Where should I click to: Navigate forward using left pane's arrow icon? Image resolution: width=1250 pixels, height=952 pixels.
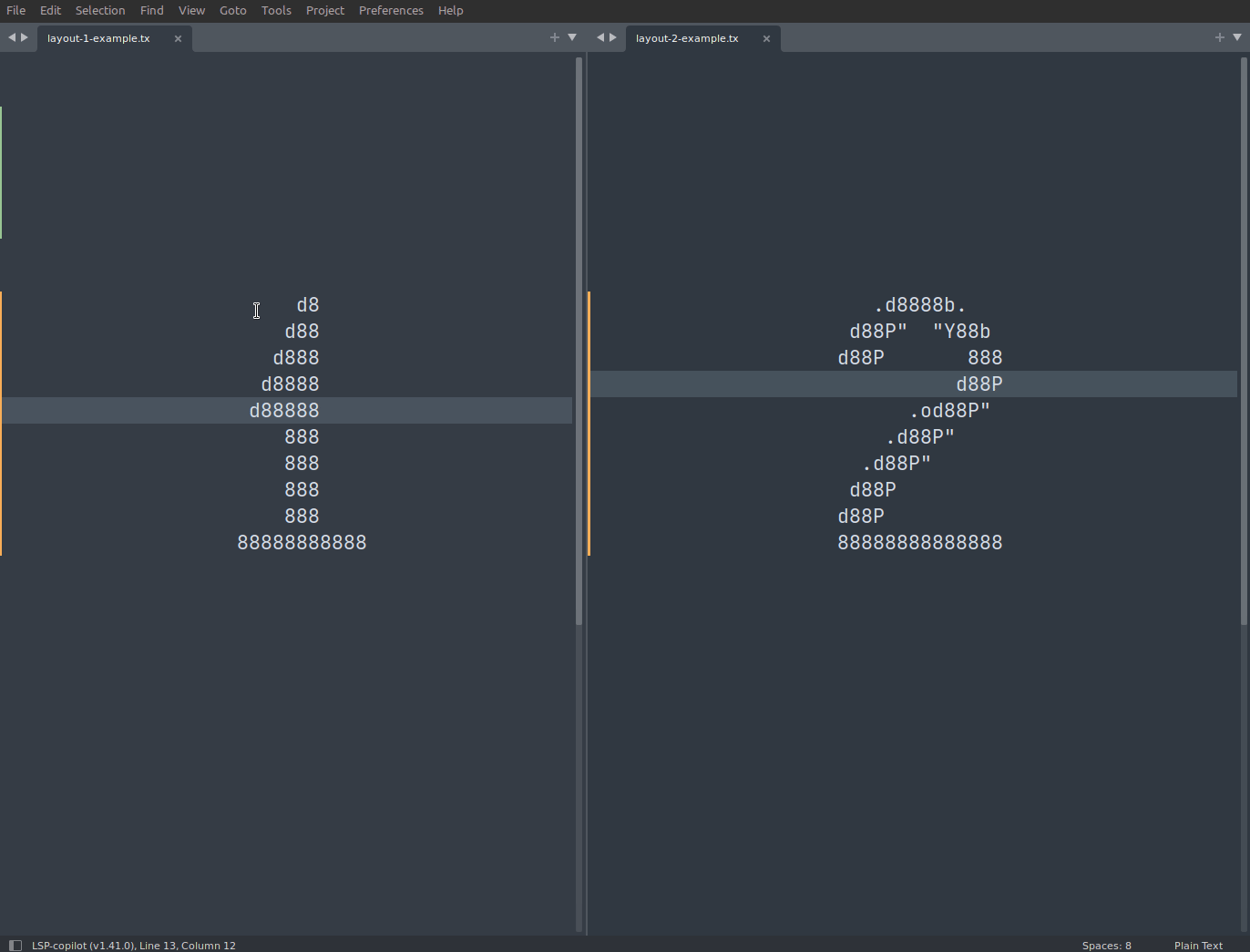pos(24,37)
